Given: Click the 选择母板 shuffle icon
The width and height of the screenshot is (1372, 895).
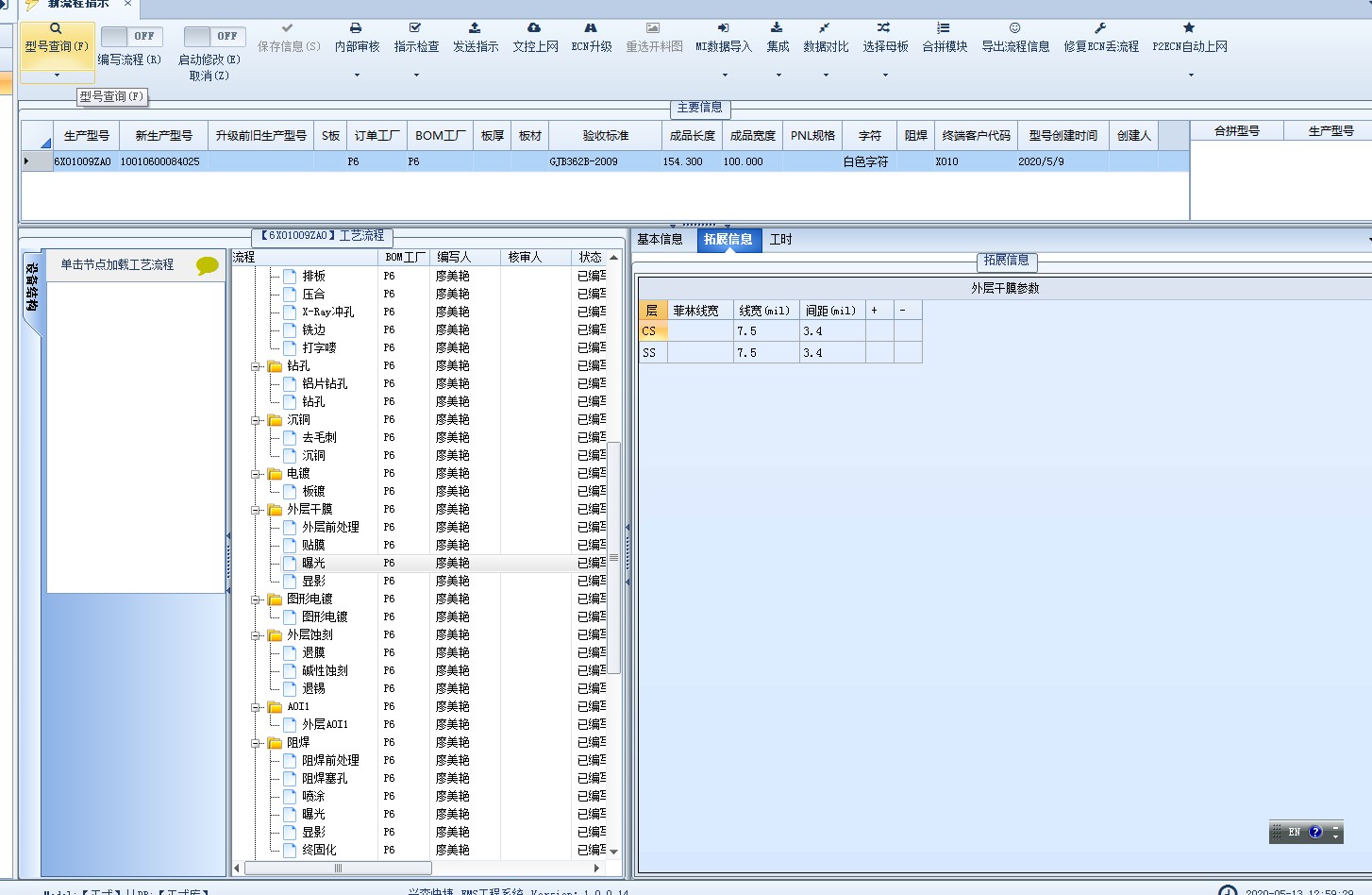Looking at the screenshot, I should coord(883,28).
